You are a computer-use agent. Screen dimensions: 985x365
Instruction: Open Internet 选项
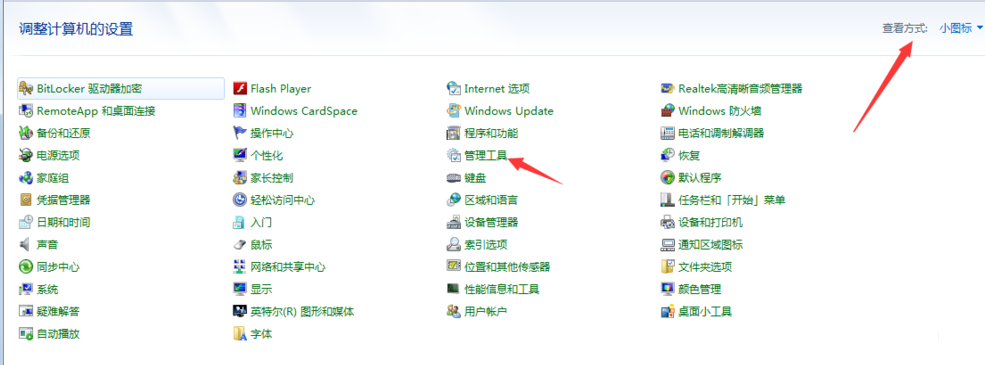click(497, 89)
